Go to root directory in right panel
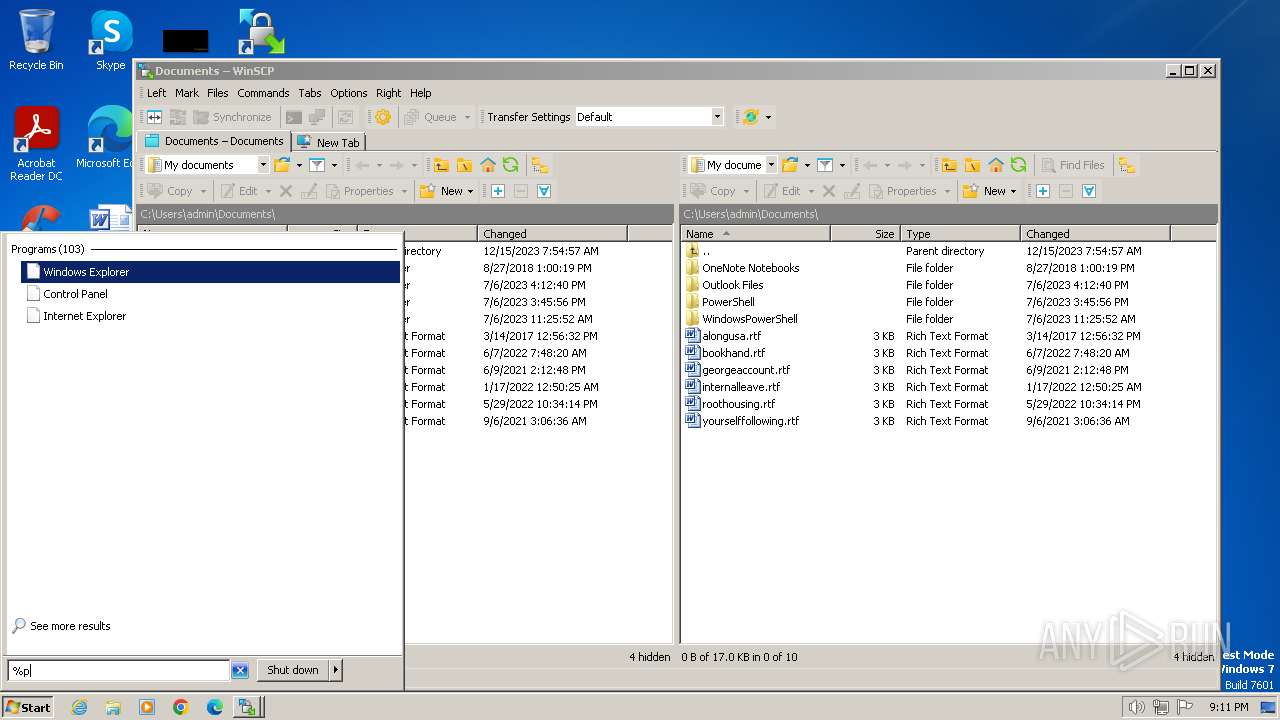 [x=972, y=165]
